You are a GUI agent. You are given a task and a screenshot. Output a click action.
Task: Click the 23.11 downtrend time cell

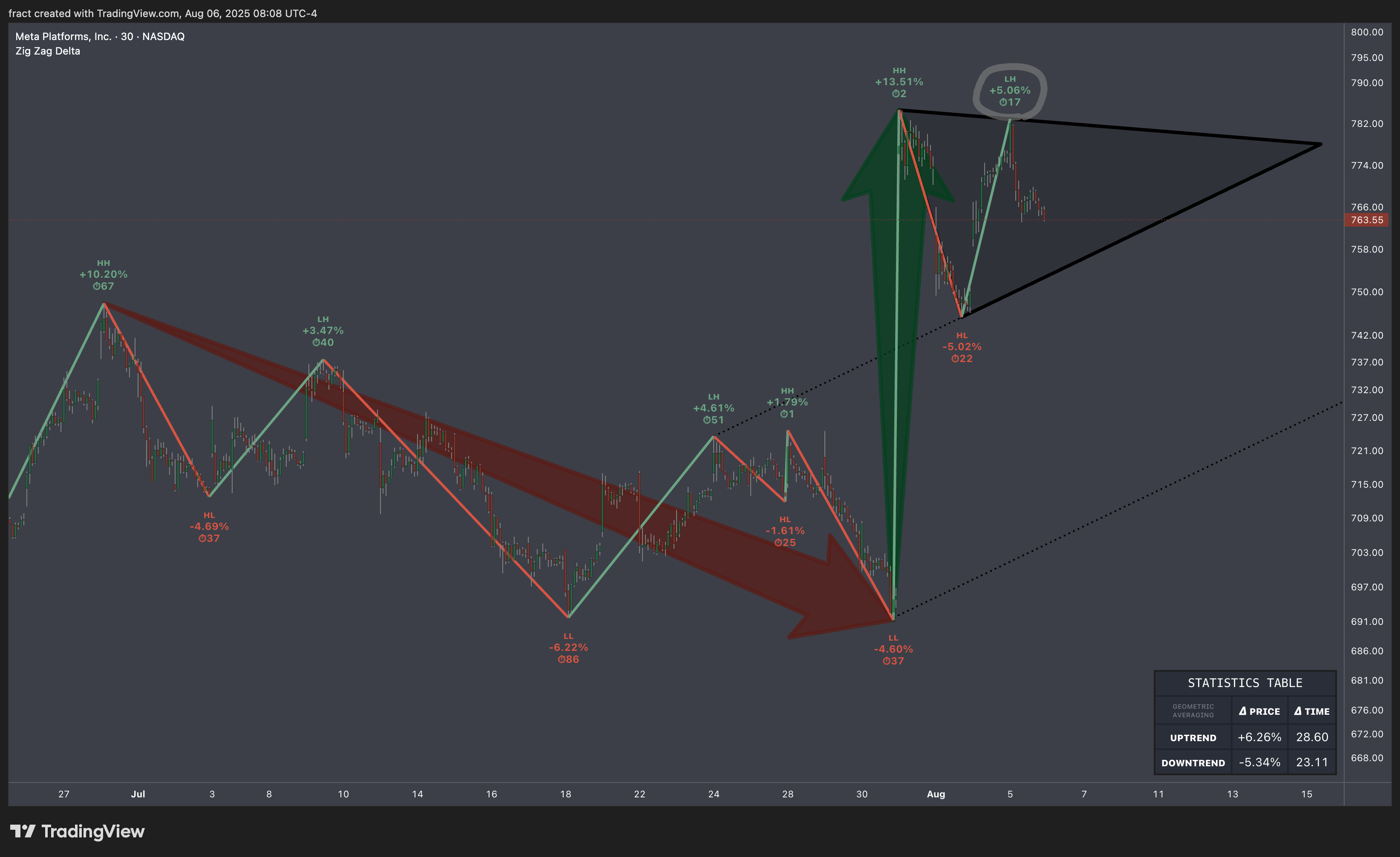pyautogui.click(x=1312, y=762)
